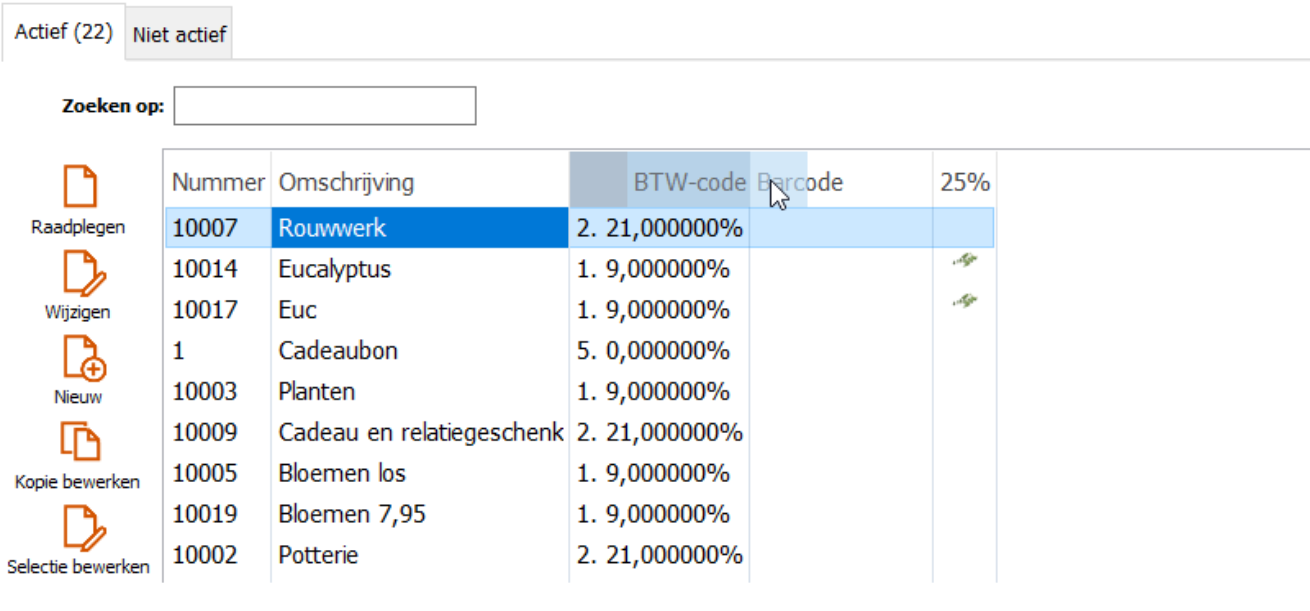Click the Wijzigen edit icon
Image resolution: width=1310 pixels, height=611 pixels.
[80, 273]
